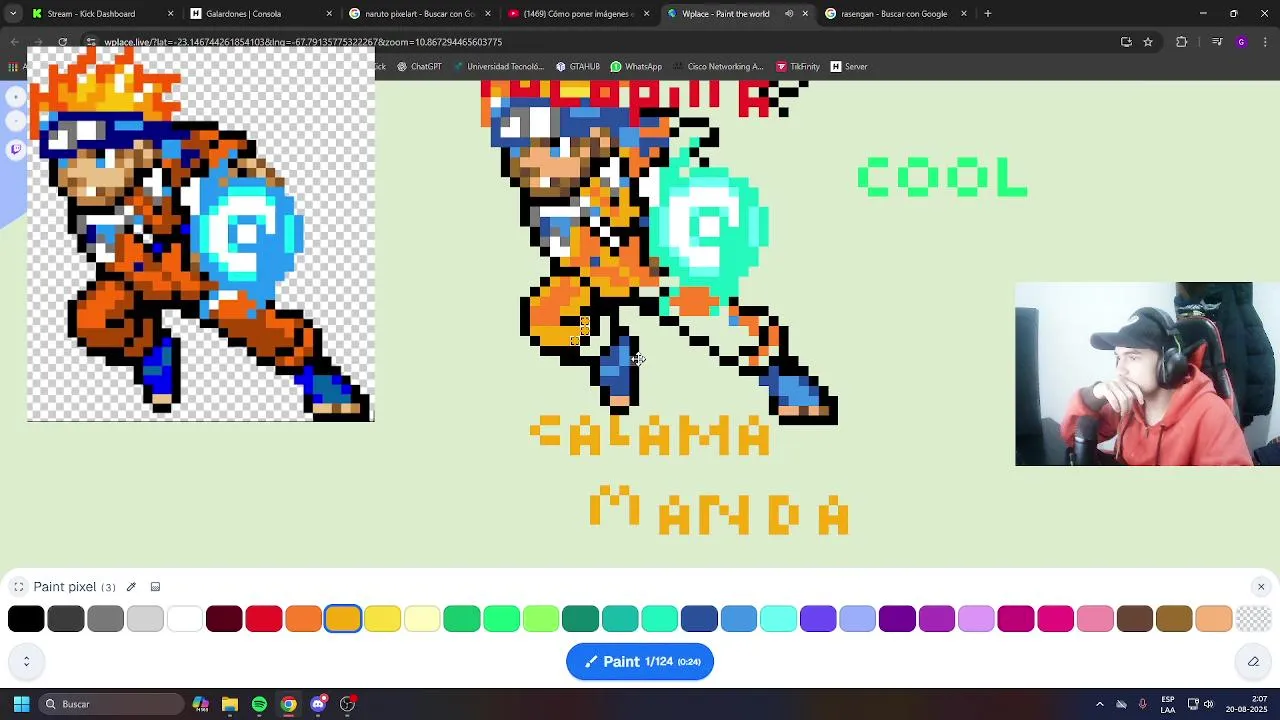
Task: Choose the dark navy blue swatch
Action: coord(699,619)
